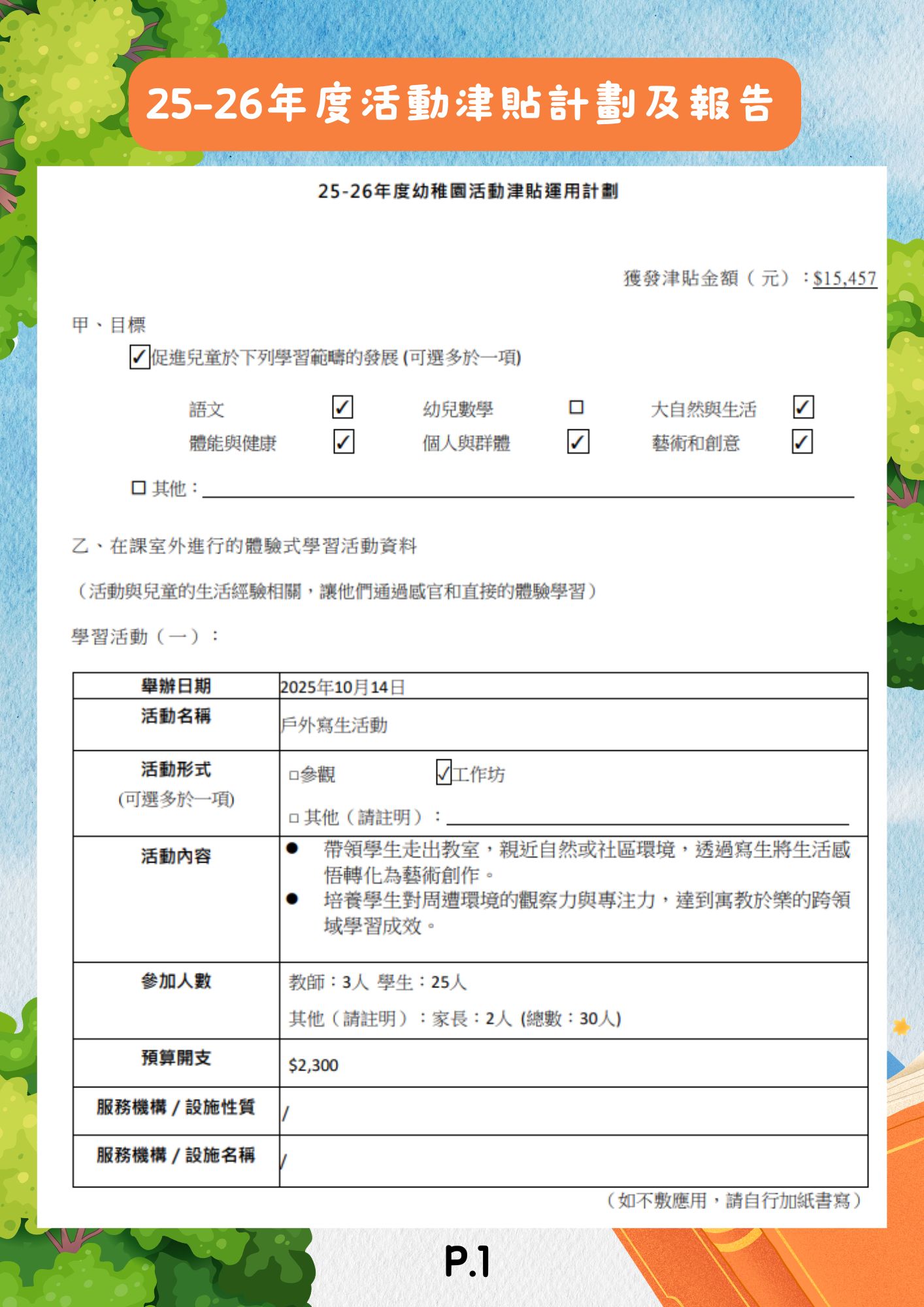Image resolution: width=924 pixels, height=1307 pixels.
Task: Click the 活動形式 row header
Action: [x=176, y=769]
